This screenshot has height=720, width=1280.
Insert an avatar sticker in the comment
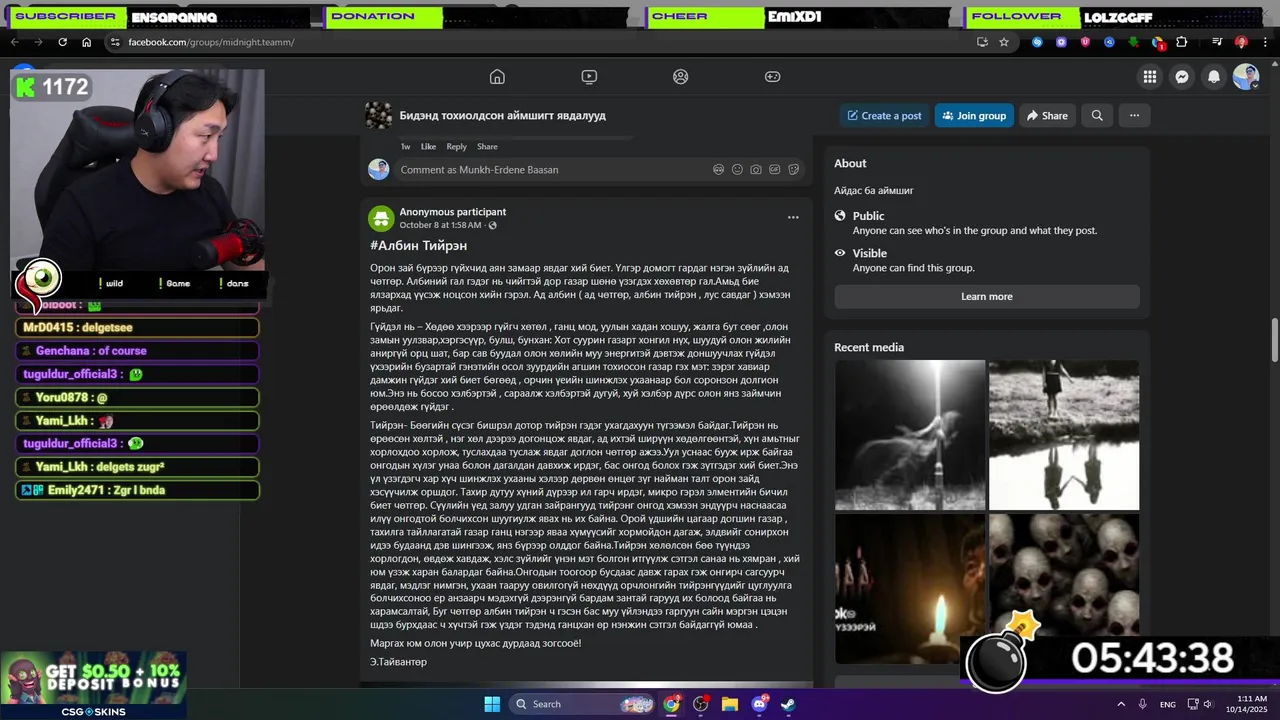[x=718, y=170]
